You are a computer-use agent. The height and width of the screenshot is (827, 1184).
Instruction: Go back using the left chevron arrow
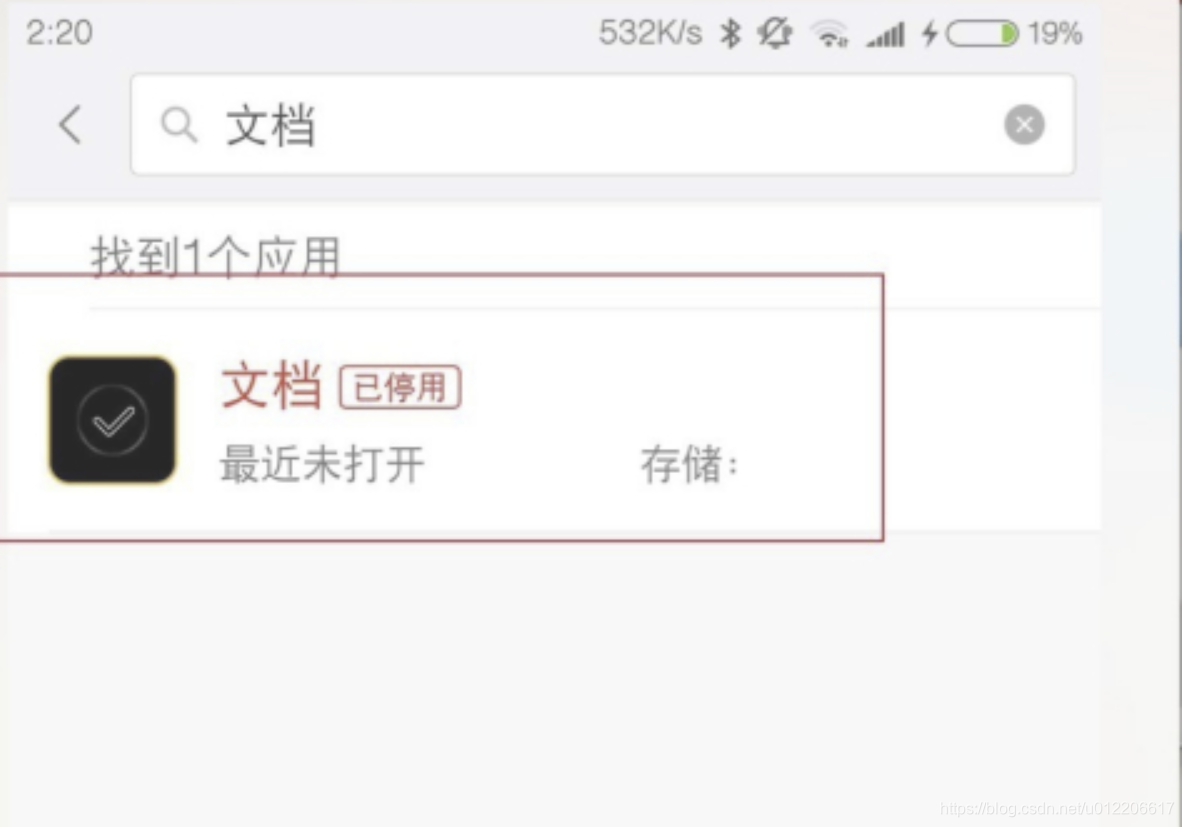click(x=70, y=125)
